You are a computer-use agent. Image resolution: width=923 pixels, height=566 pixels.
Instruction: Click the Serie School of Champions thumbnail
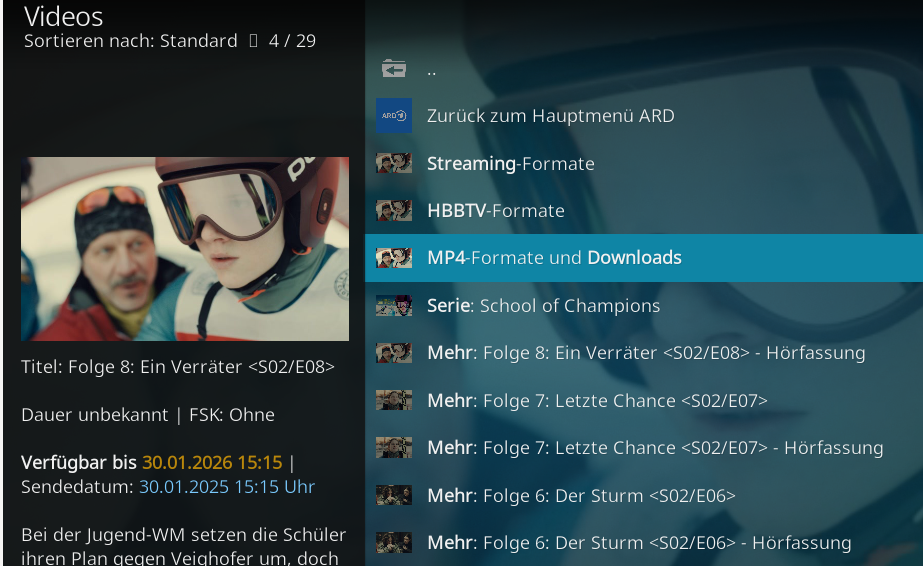tap(394, 305)
